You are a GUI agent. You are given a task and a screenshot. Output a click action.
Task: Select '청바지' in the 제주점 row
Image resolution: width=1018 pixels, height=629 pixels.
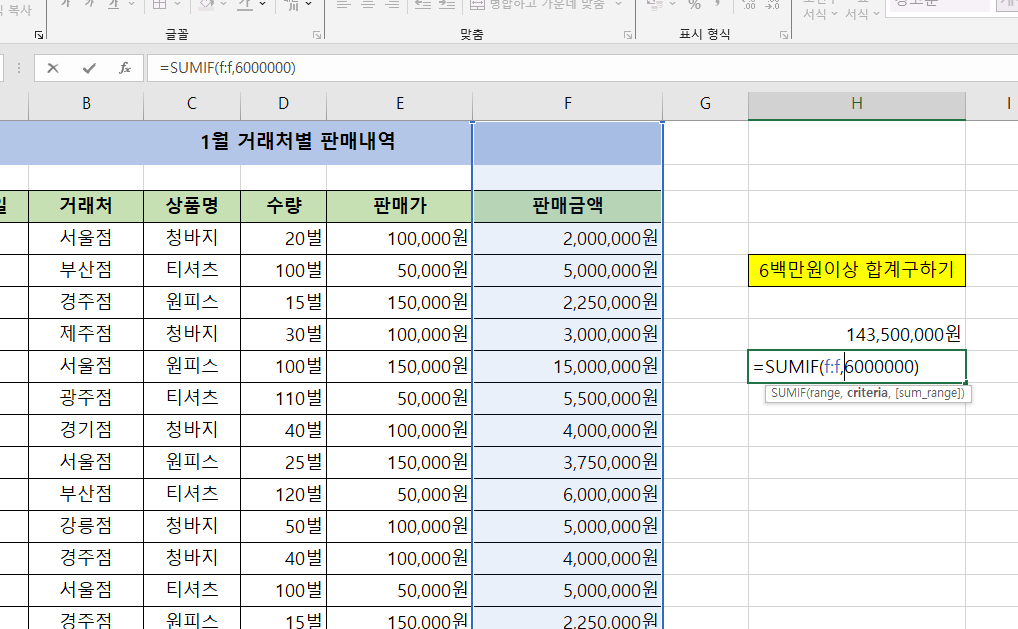click(192, 334)
